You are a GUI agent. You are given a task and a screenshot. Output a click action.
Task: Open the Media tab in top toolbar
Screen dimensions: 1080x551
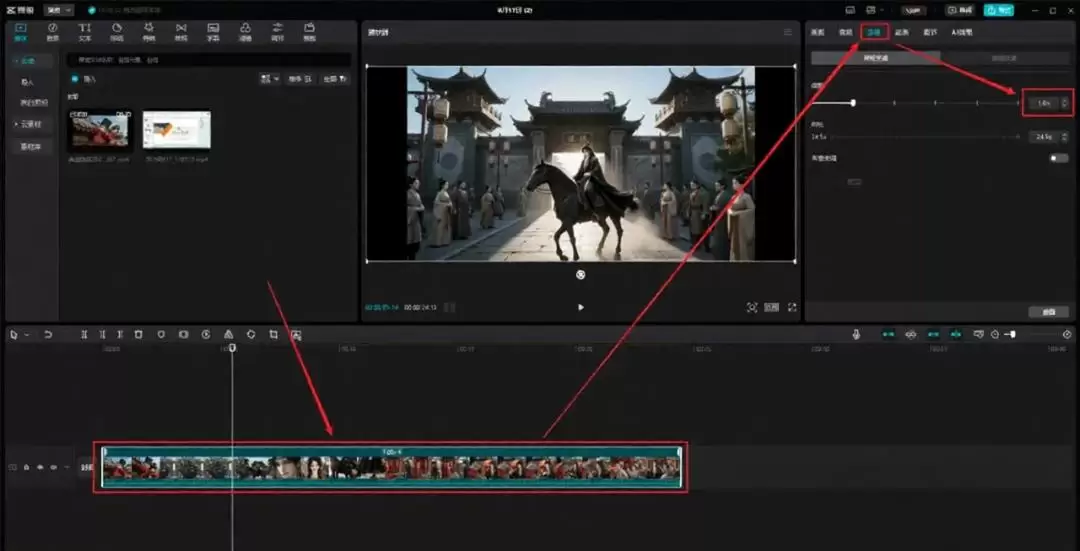coord(21,32)
